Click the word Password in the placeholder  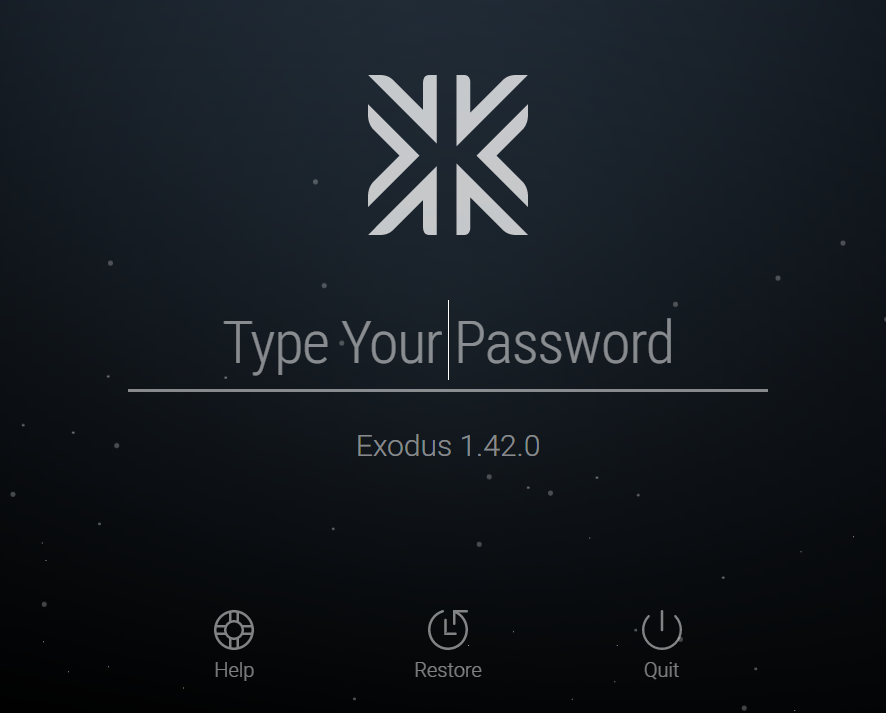tap(564, 342)
